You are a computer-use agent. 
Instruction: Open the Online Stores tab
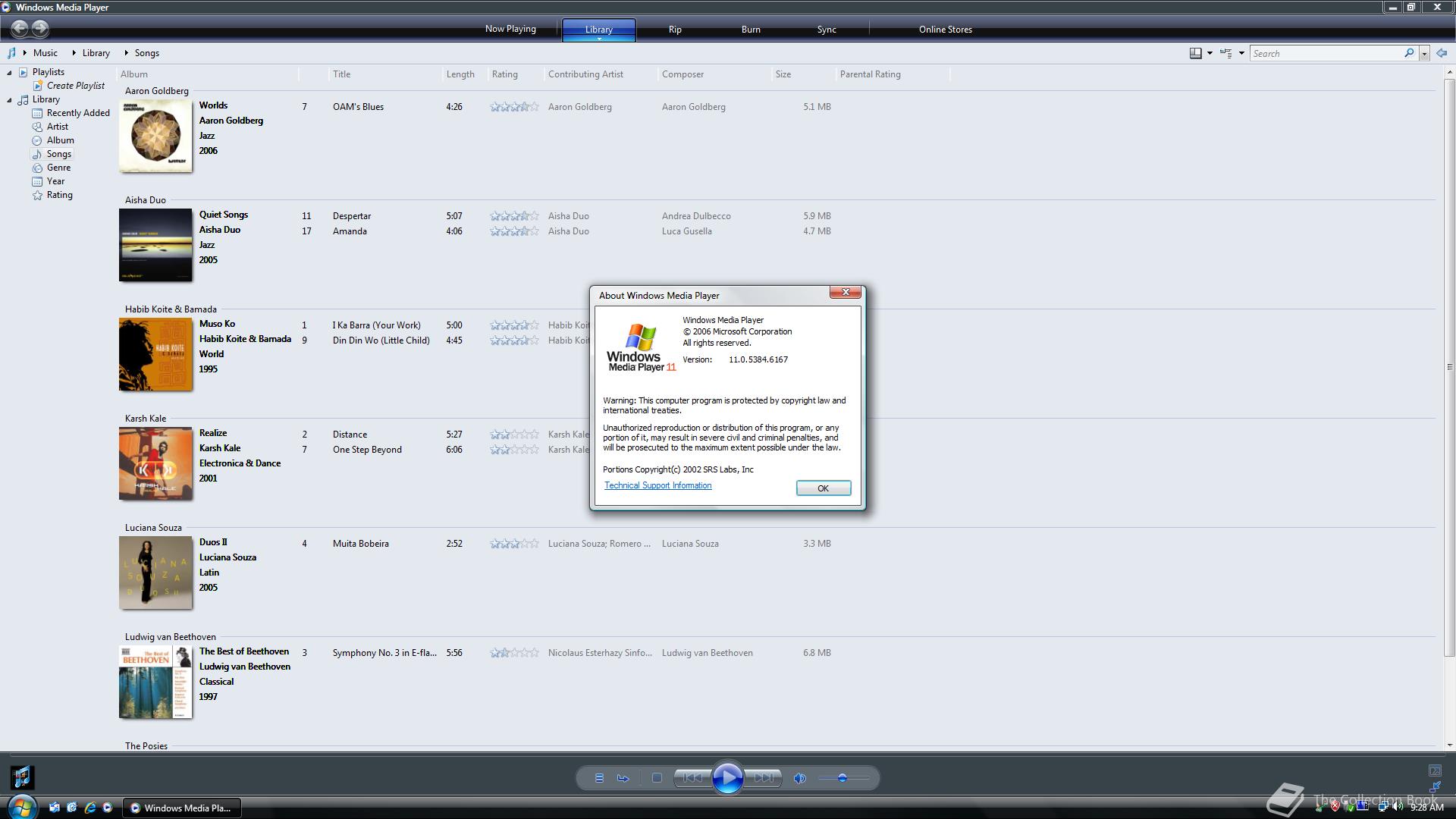(x=946, y=30)
